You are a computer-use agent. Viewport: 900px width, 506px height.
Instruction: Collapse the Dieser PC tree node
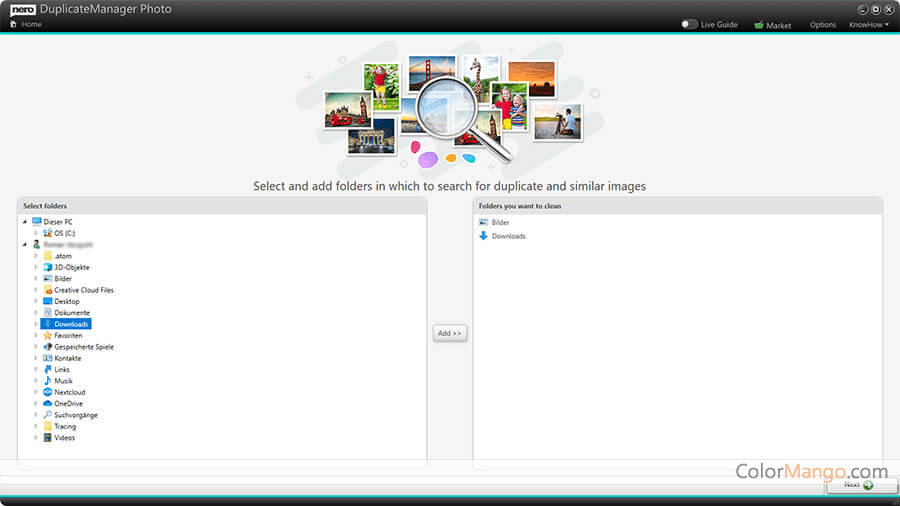25,222
